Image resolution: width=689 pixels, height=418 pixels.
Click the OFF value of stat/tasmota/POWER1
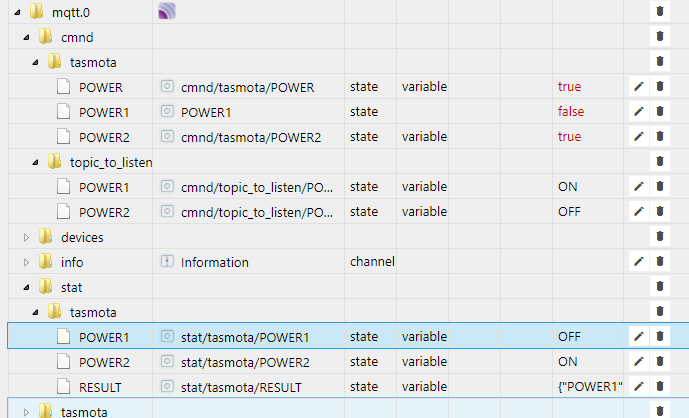pos(569,337)
